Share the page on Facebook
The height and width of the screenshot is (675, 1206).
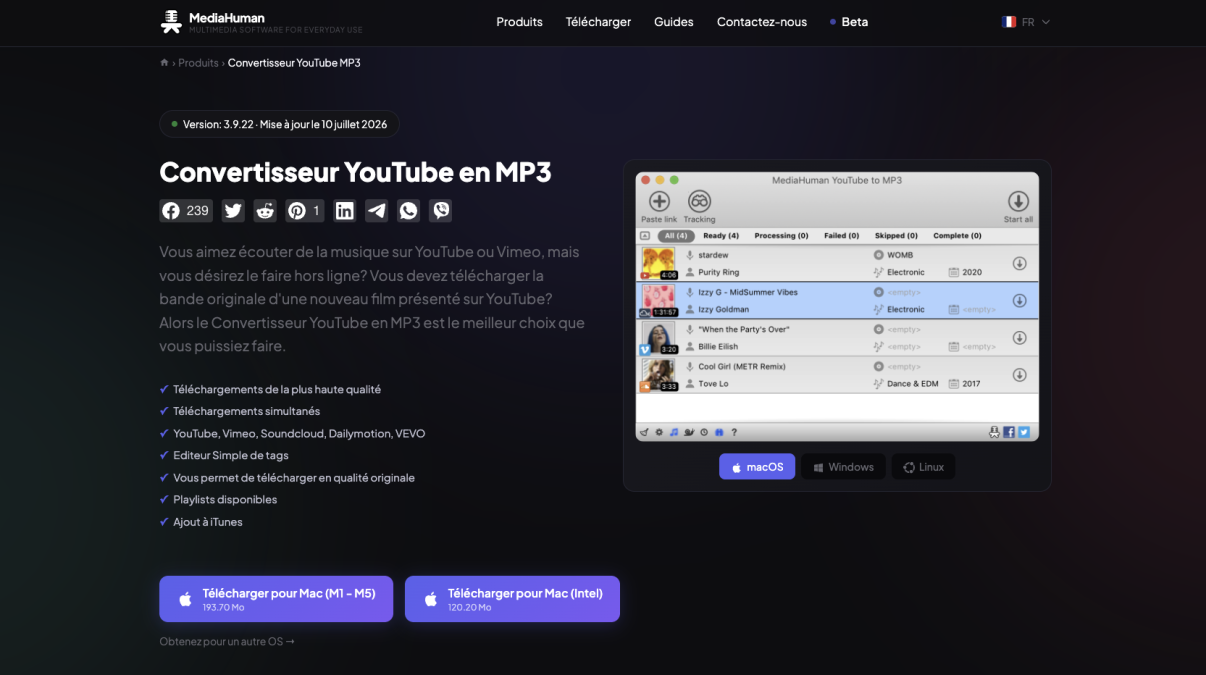(x=186, y=210)
